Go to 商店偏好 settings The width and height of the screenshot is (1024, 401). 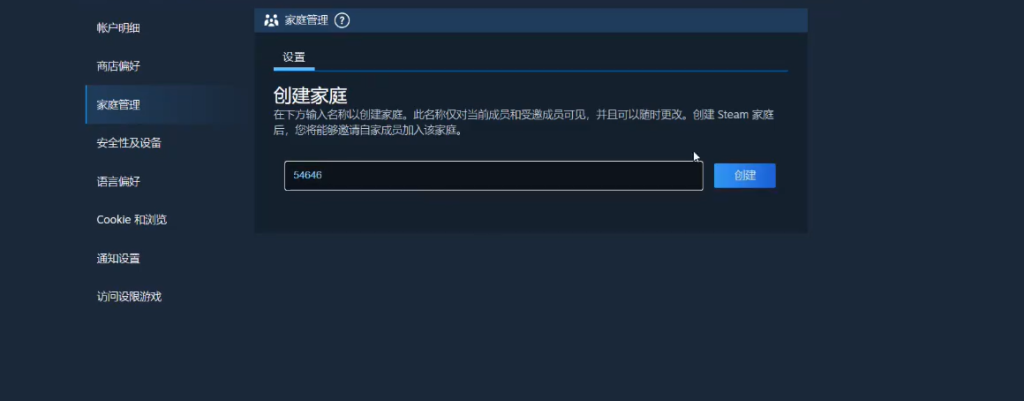coord(118,66)
